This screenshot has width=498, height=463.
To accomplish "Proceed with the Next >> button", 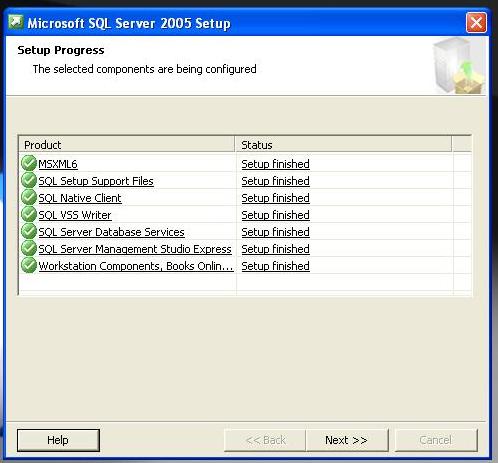I will pos(347,440).
